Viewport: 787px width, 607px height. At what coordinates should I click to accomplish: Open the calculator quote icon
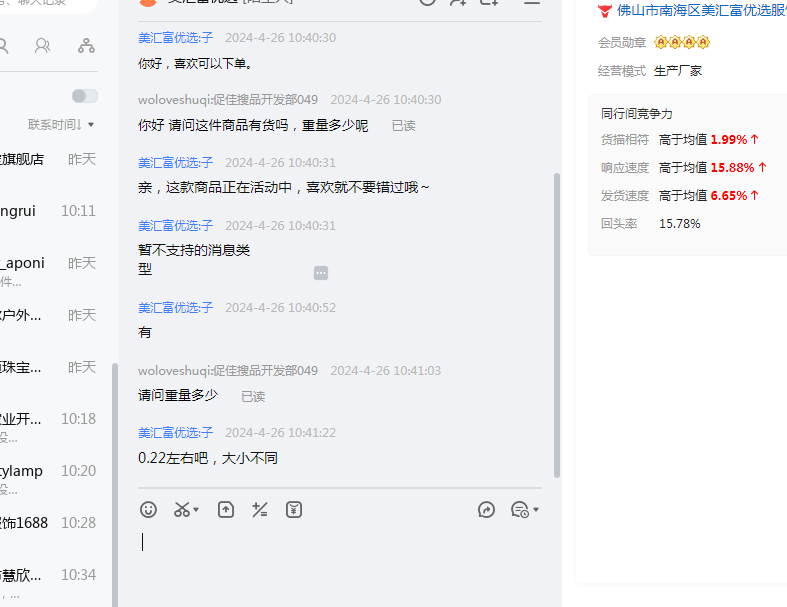click(x=259, y=510)
